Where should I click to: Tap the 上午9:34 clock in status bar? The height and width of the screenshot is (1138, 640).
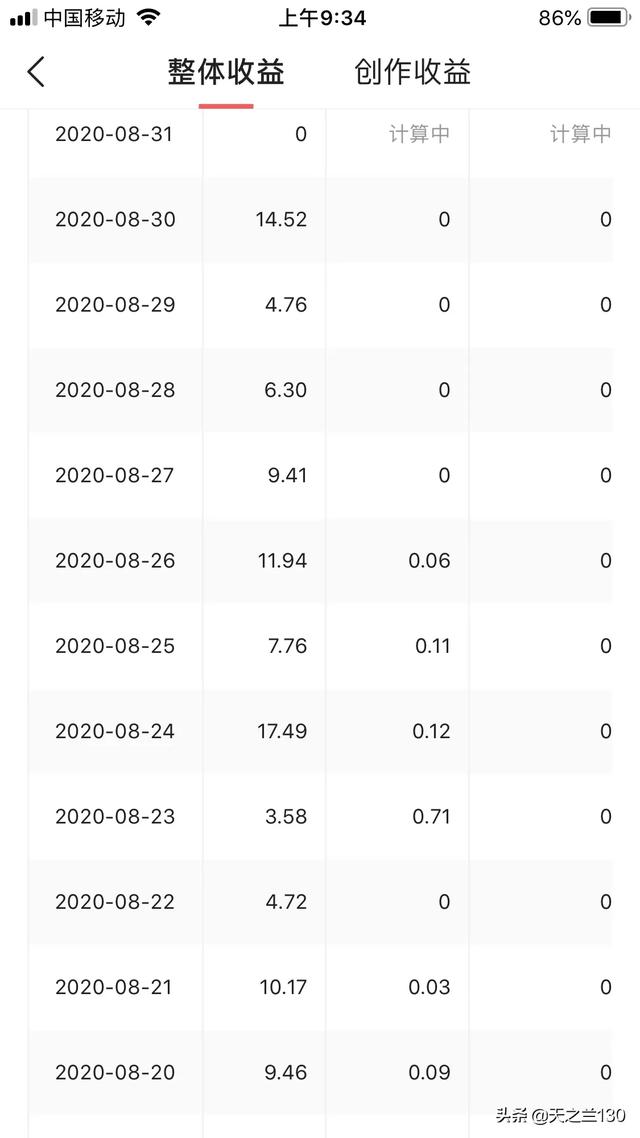(x=322, y=18)
